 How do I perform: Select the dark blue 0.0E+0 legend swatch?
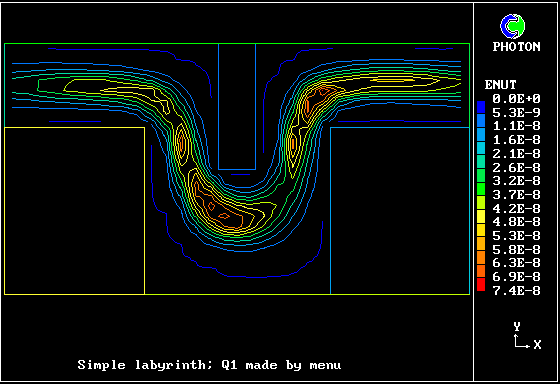pos(481,107)
